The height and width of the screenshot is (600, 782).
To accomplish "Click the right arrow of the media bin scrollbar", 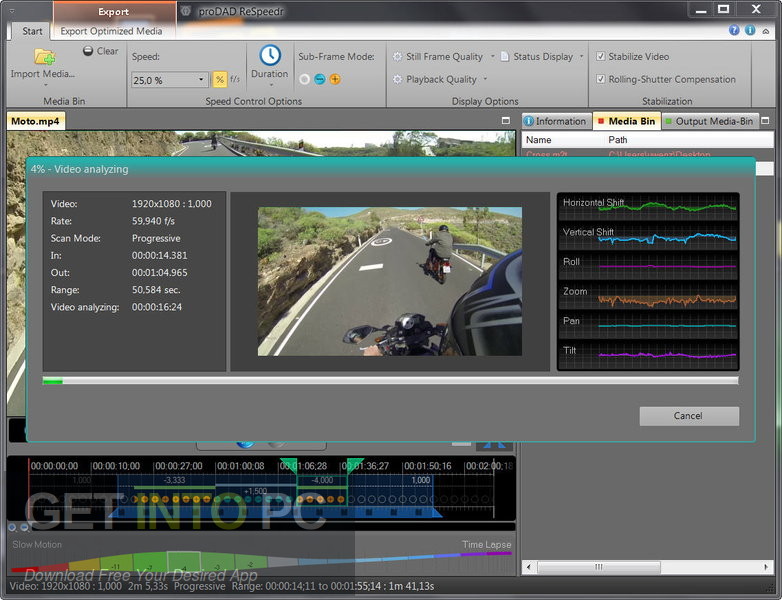I will coord(766,567).
